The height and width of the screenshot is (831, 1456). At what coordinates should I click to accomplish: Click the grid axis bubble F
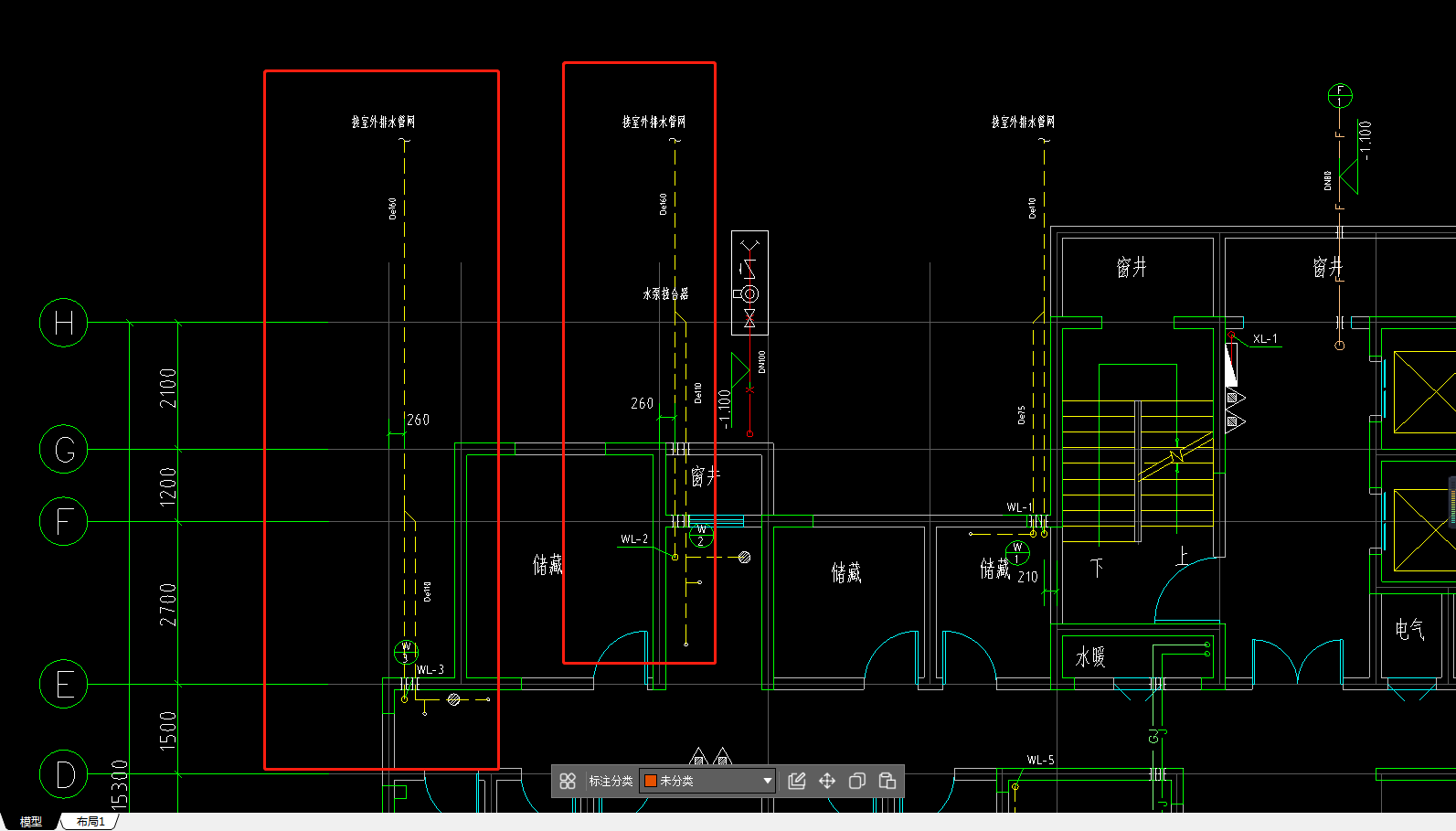pos(64,522)
